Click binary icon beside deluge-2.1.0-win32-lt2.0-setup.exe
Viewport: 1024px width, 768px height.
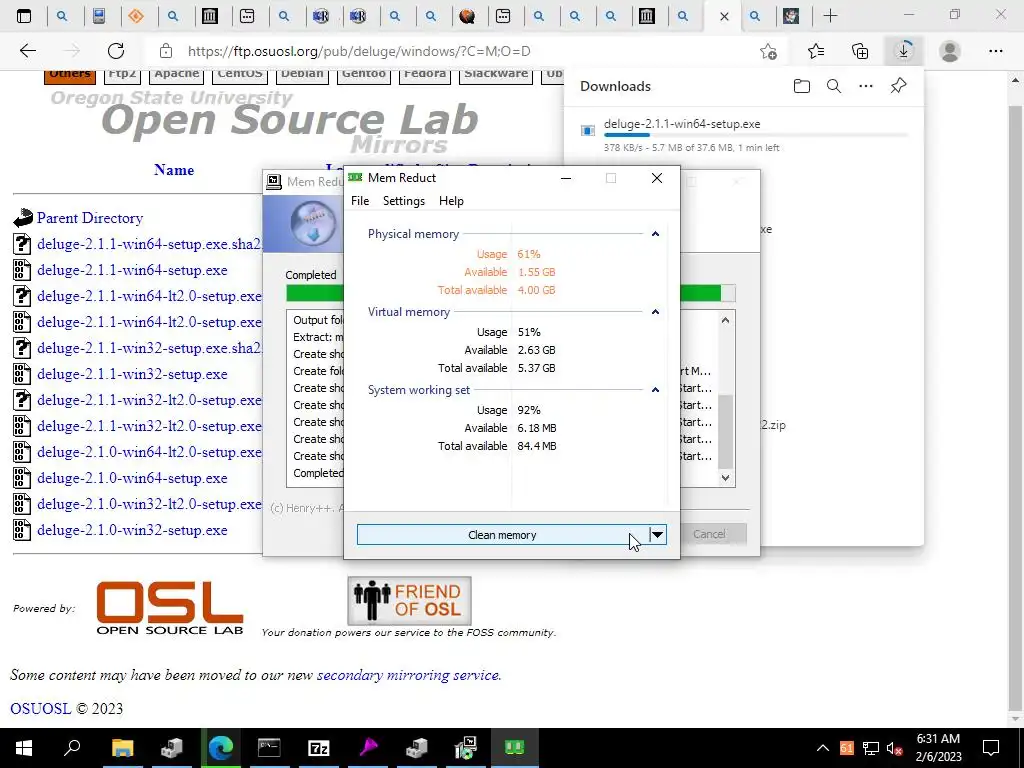(x=22, y=504)
